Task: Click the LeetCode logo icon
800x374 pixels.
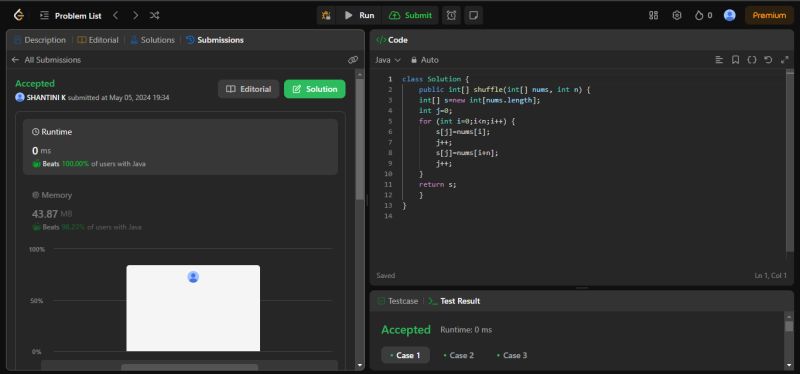Action: click(x=19, y=15)
